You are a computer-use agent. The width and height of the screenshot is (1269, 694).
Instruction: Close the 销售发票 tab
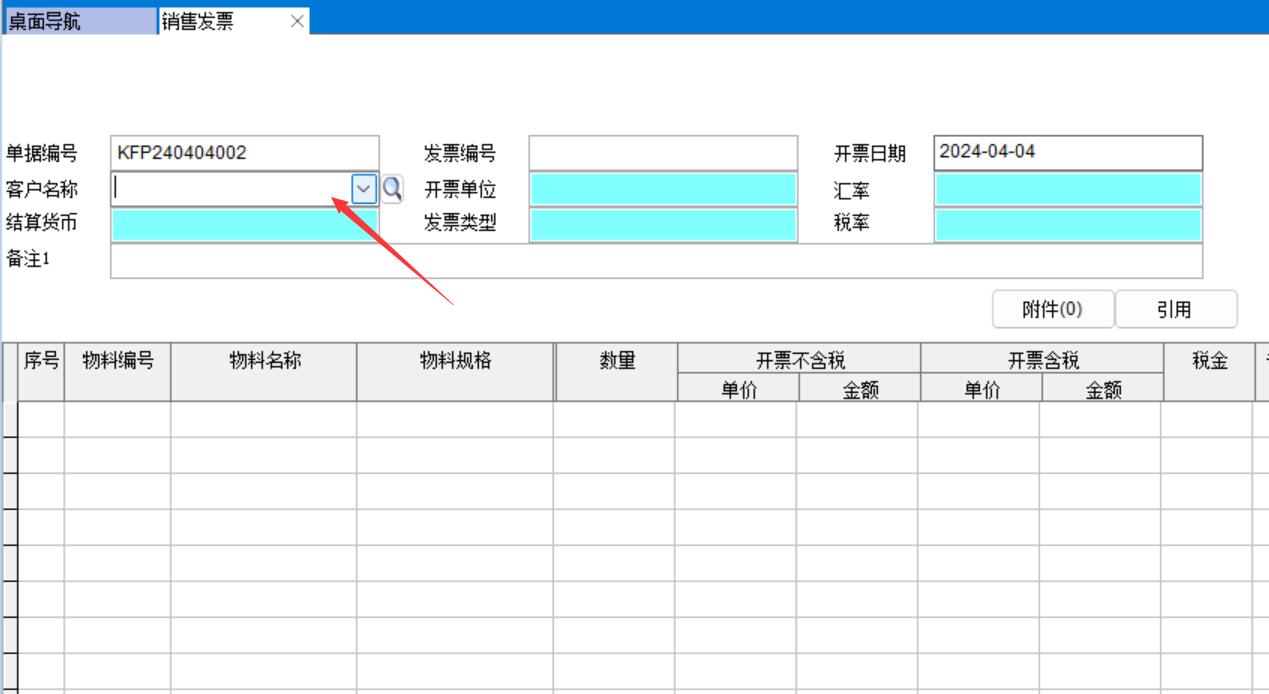pyautogui.click(x=297, y=22)
